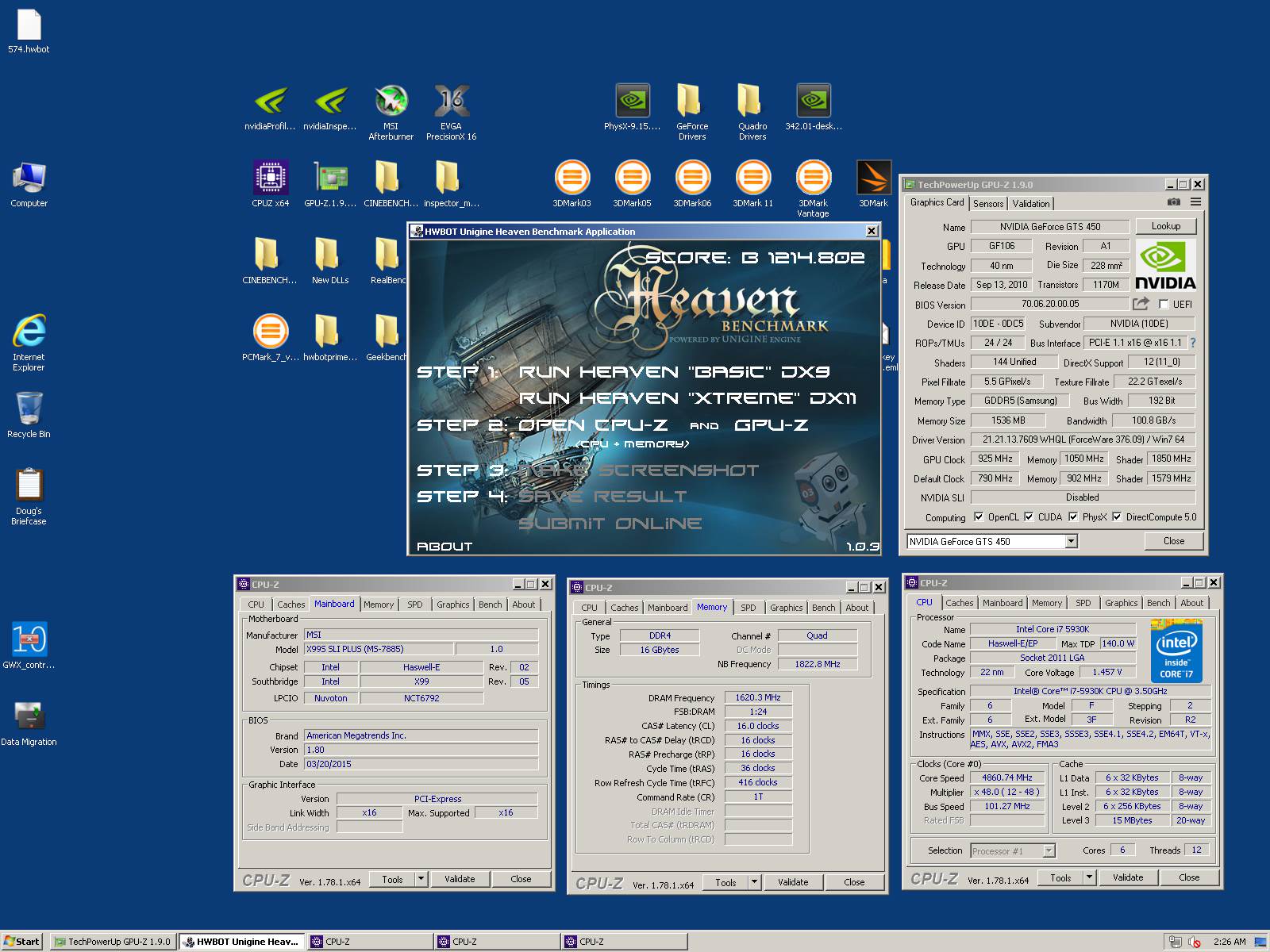Switch to GPU-Z Sensors tab

988,204
